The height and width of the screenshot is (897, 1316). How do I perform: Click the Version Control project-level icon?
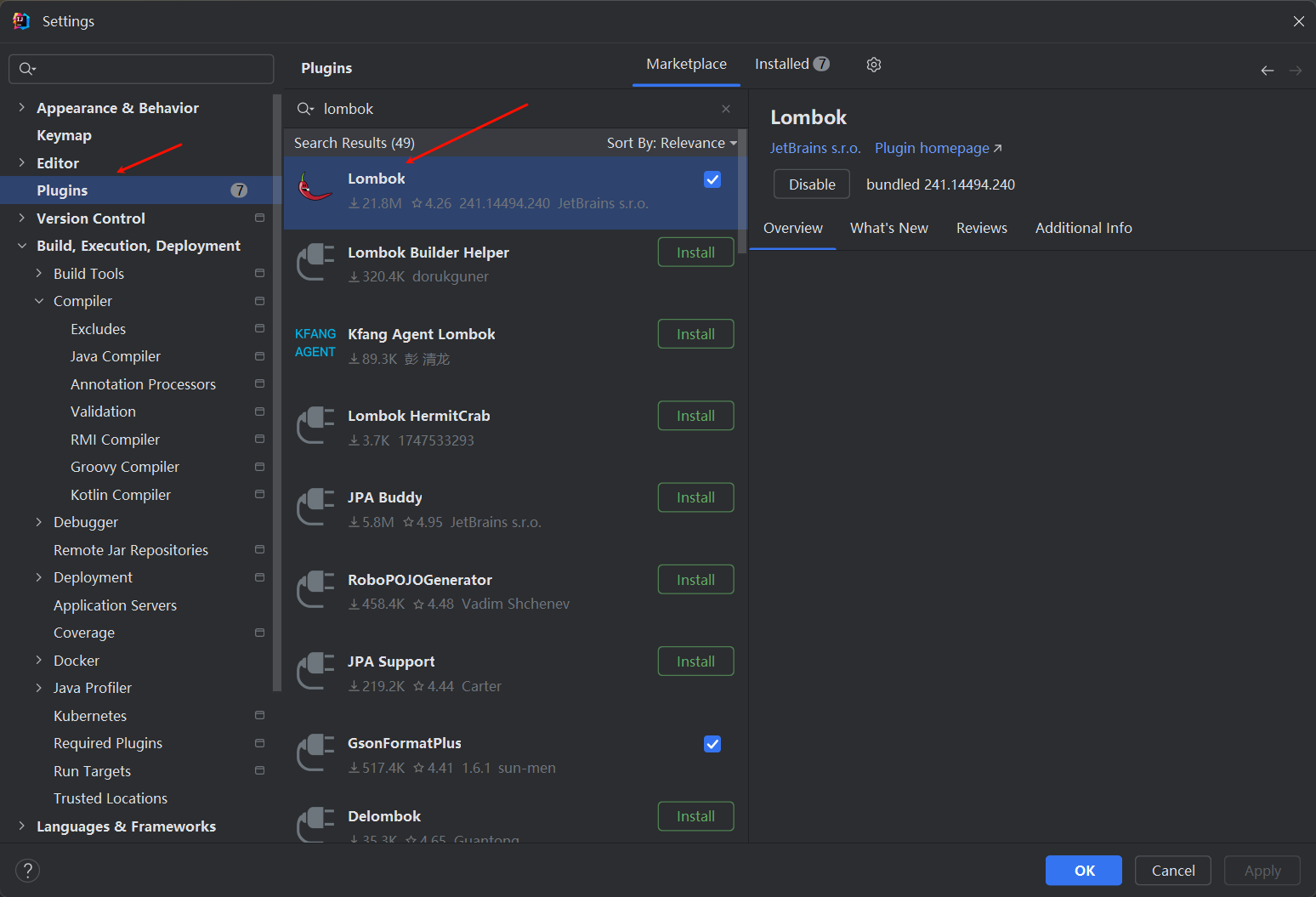point(259,218)
